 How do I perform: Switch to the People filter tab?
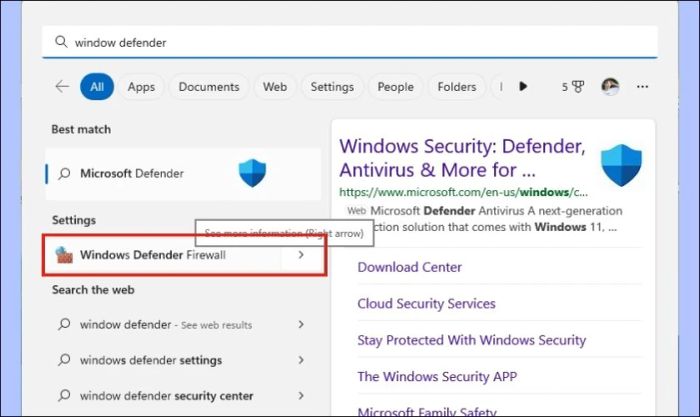[396, 87]
